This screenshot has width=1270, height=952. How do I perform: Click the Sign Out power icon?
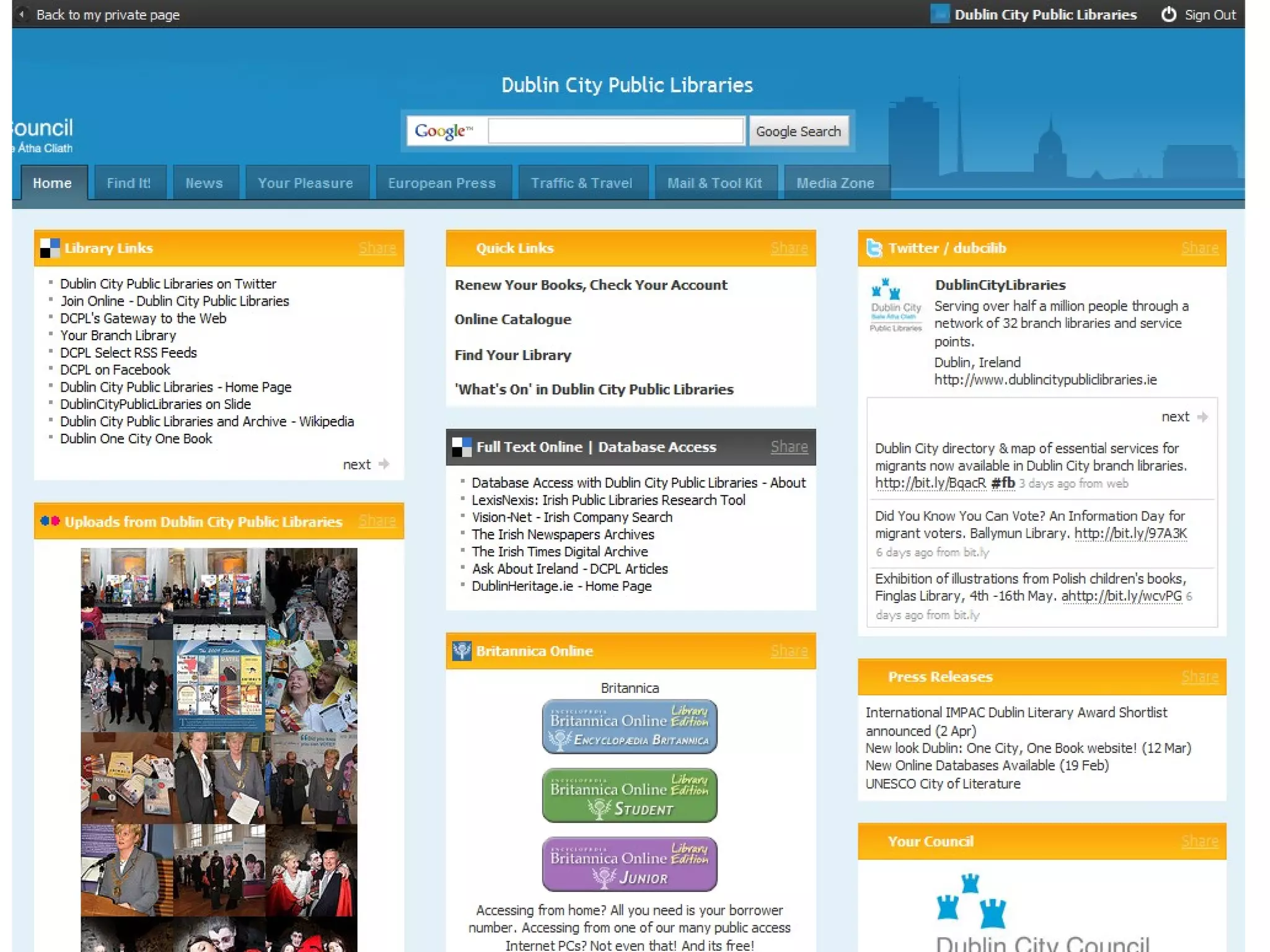point(1168,14)
